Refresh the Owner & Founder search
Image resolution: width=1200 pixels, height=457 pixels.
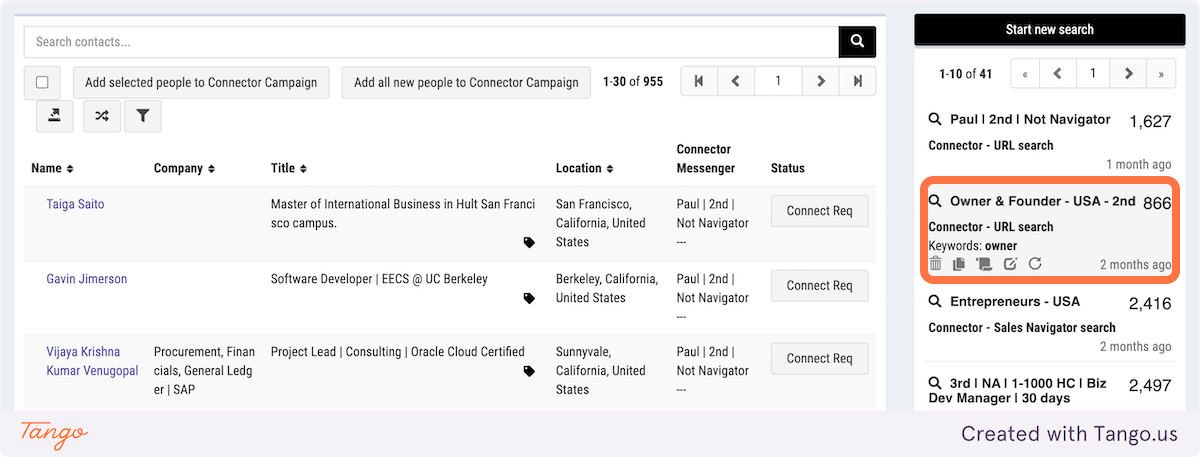[x=1035, y=264]
